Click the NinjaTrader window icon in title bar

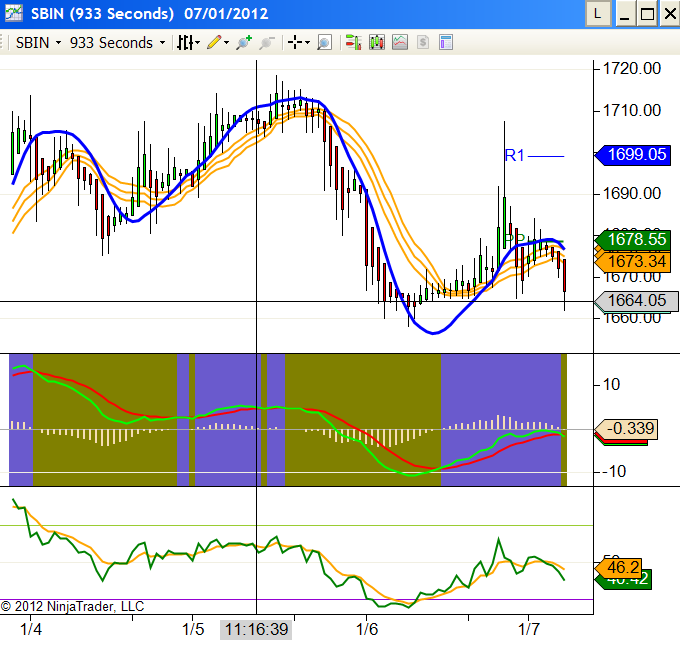point(13,13)
